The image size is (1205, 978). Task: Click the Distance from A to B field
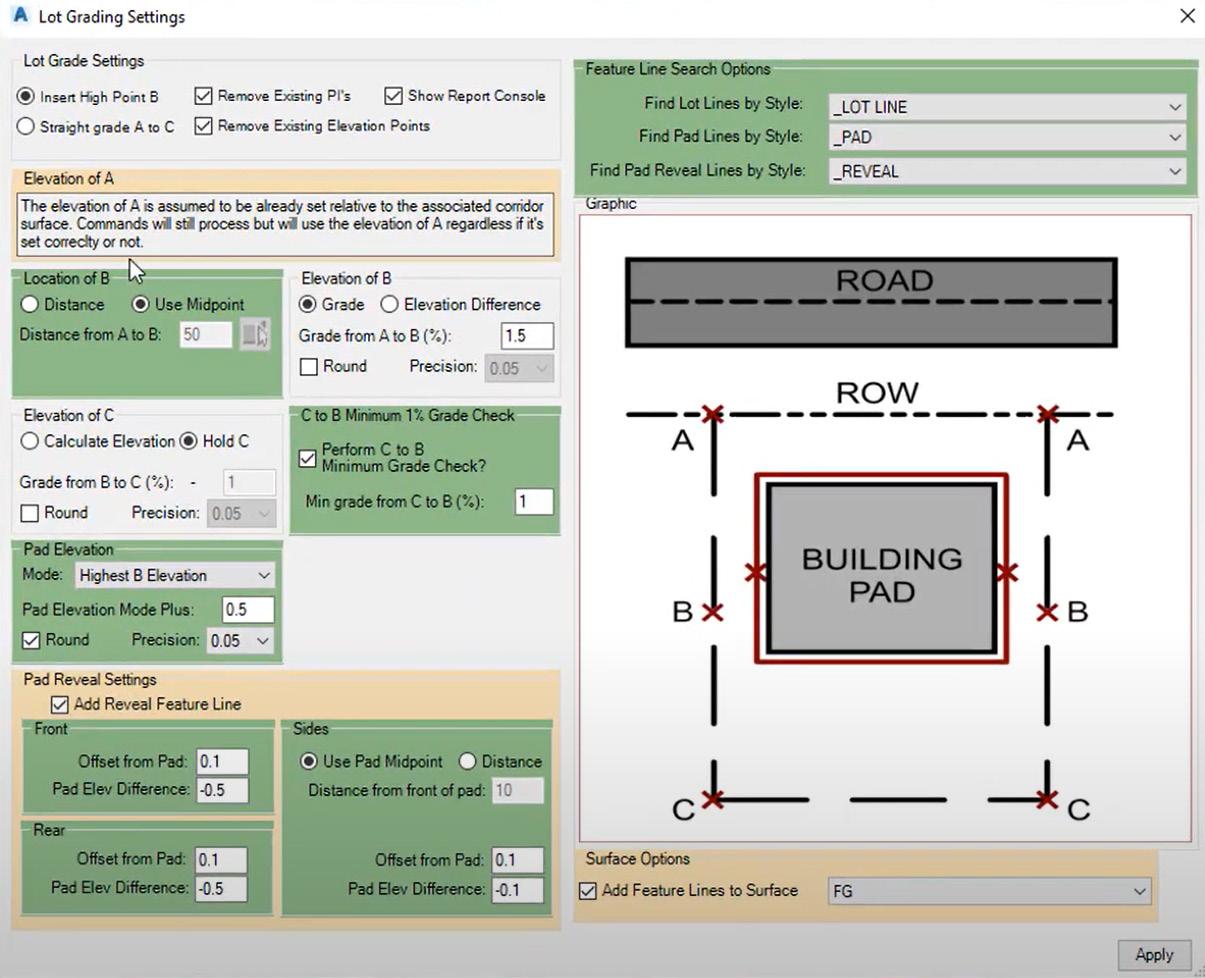coord(206,335)
